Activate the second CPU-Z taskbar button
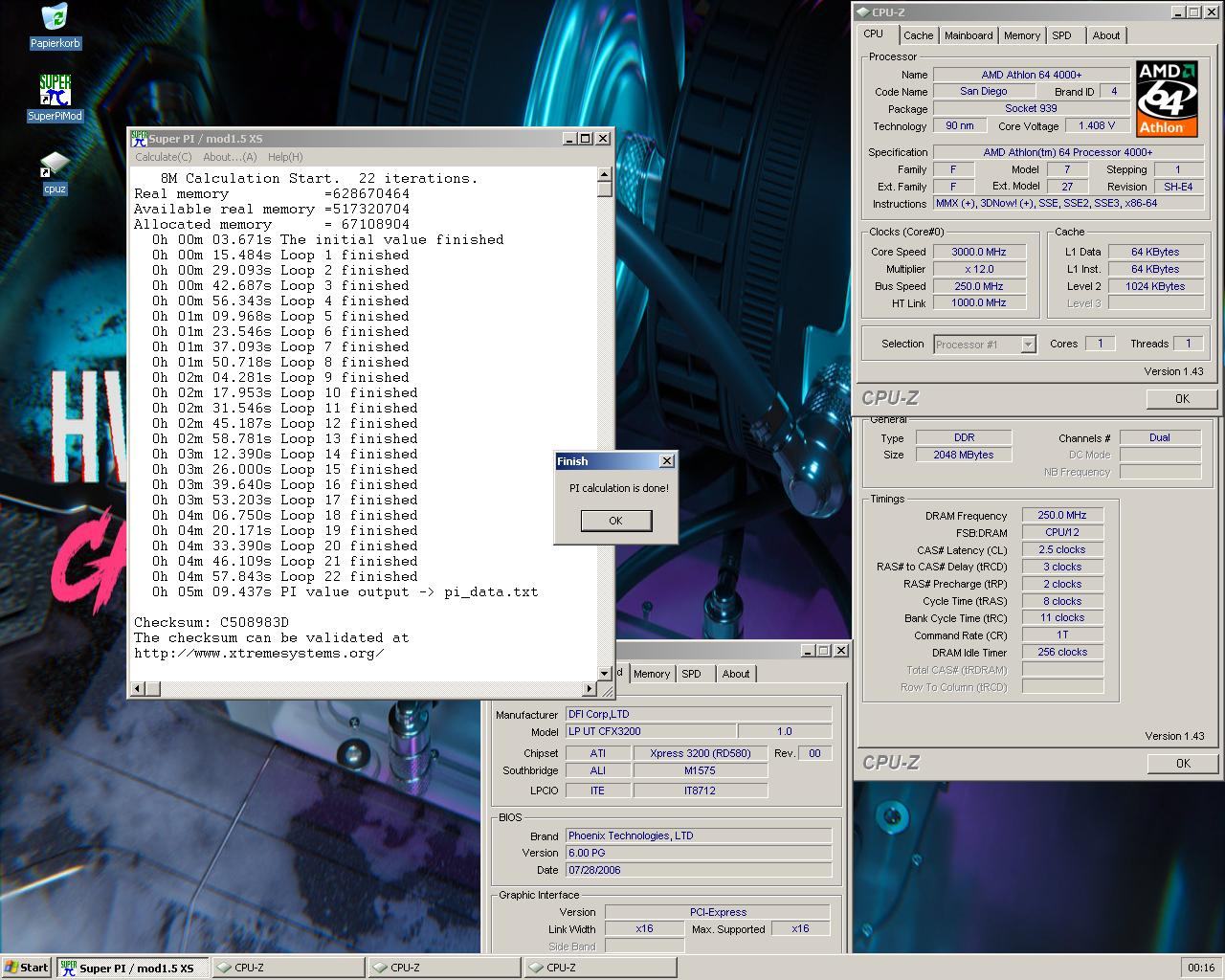Screen dimensions: 1225x980 pos(444,968)
